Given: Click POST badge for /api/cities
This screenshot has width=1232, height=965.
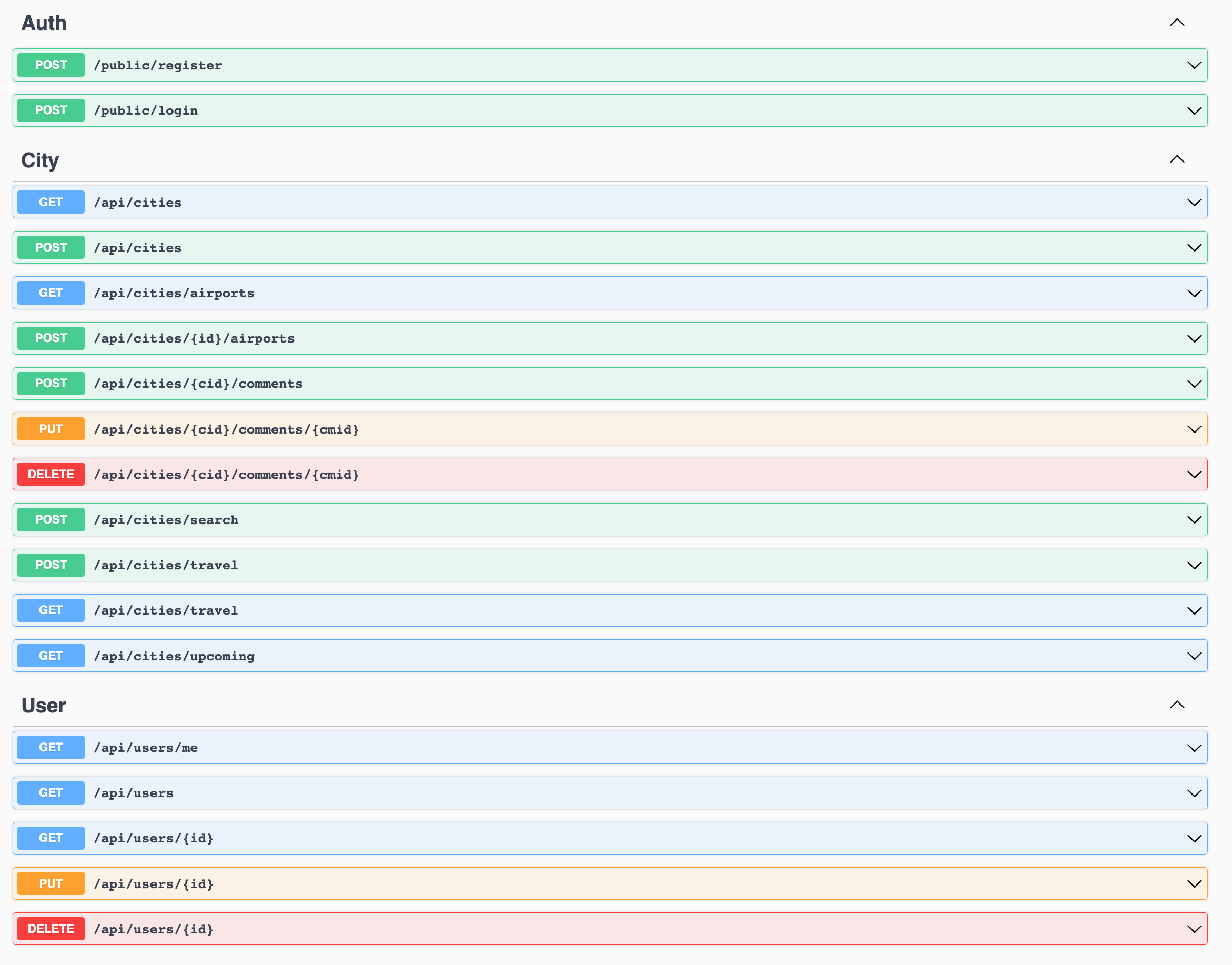Looking at the screenshot, I should click(x=51, y=247).
